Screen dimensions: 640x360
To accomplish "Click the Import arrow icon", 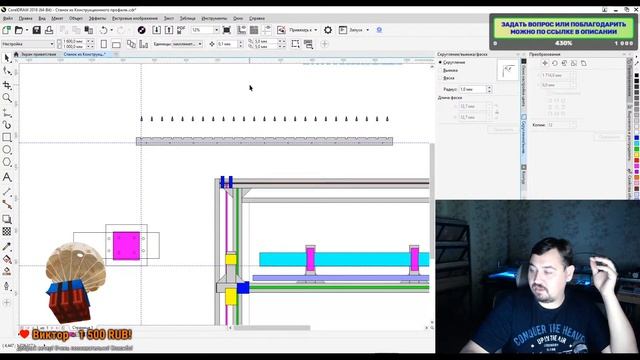I will pyautogui.click(x=156, y=30).
